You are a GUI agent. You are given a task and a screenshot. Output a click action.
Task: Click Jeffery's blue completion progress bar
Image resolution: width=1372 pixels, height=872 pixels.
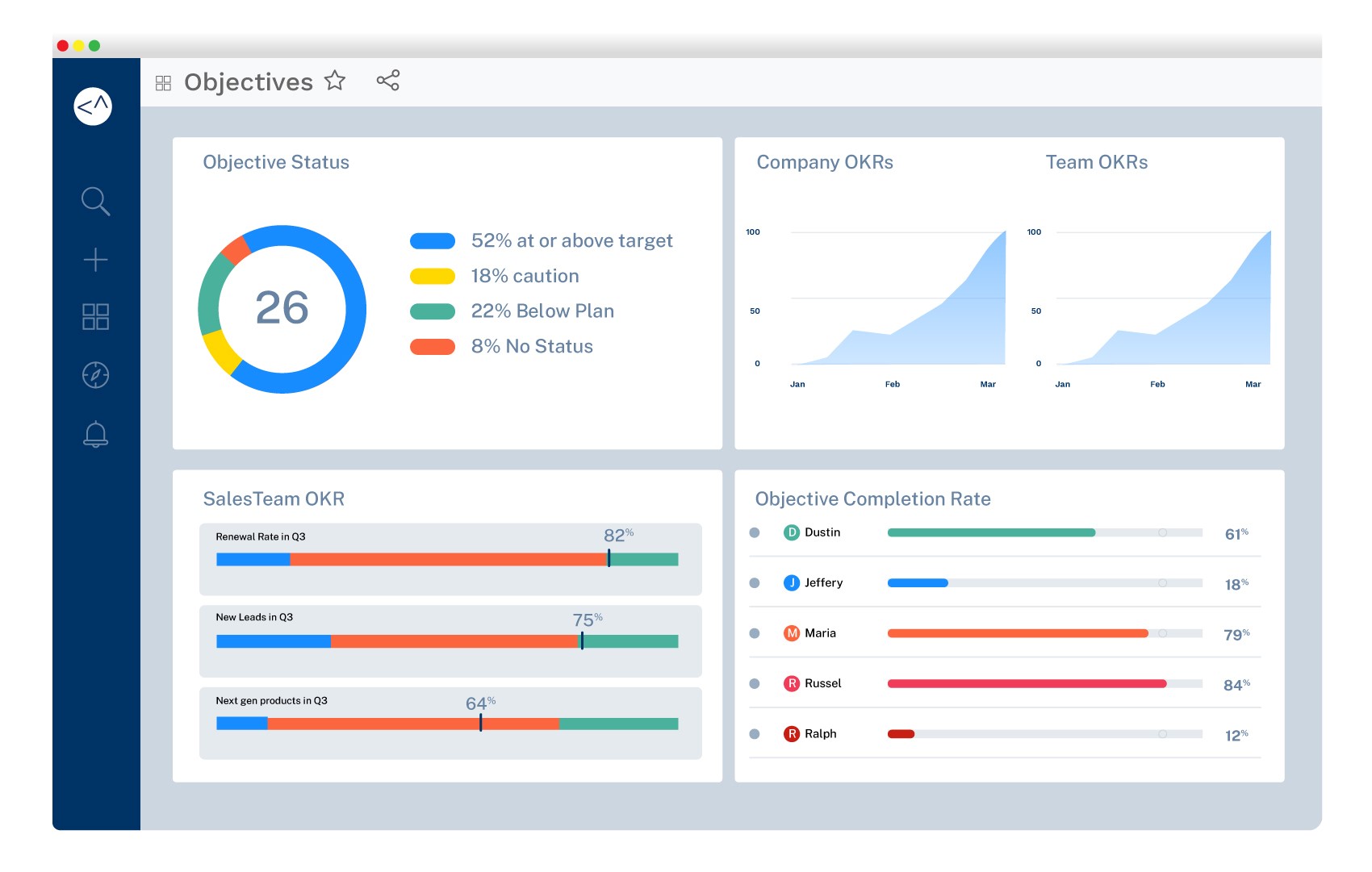[918, 582]
